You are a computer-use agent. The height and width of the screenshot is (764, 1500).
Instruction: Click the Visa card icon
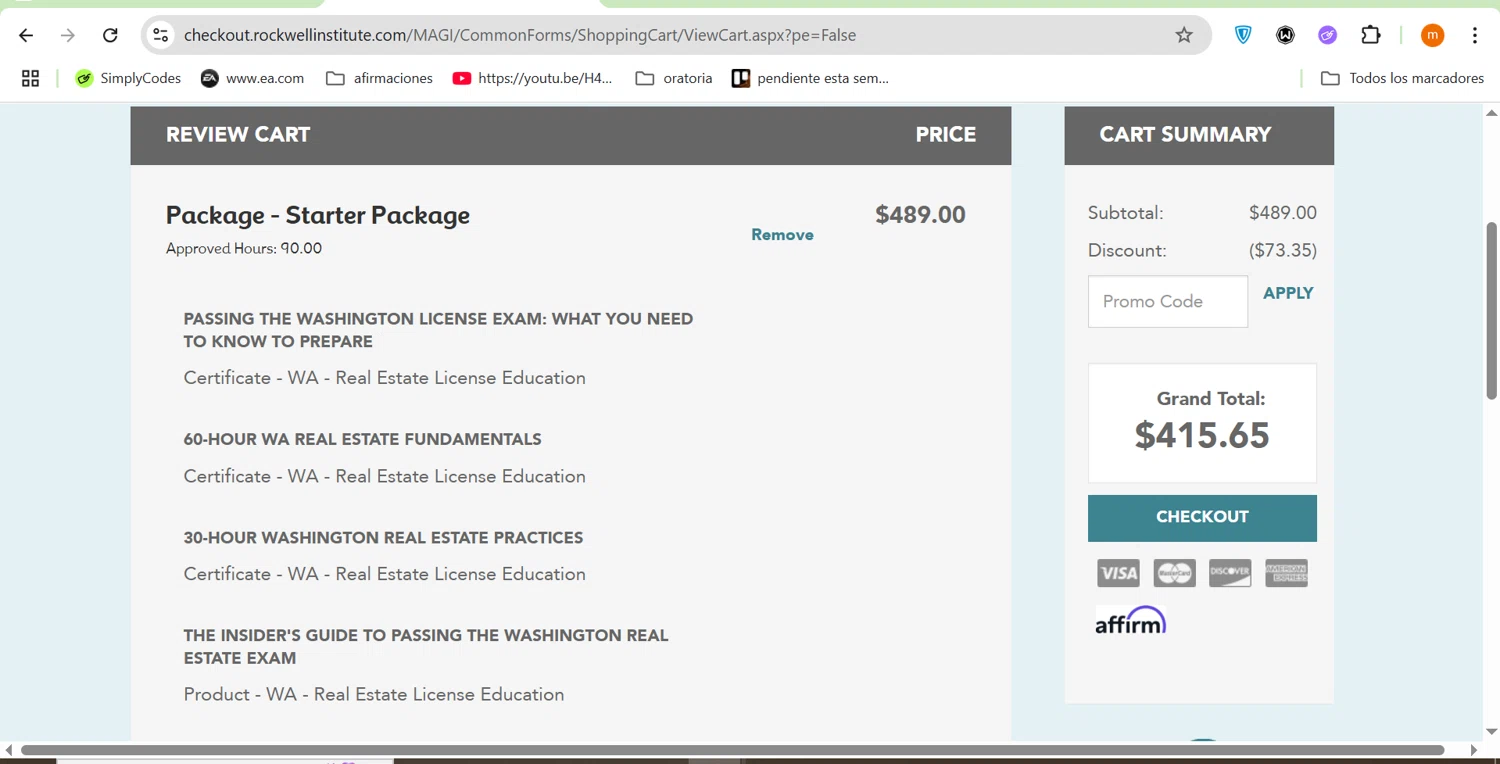tap(1118, 573)
